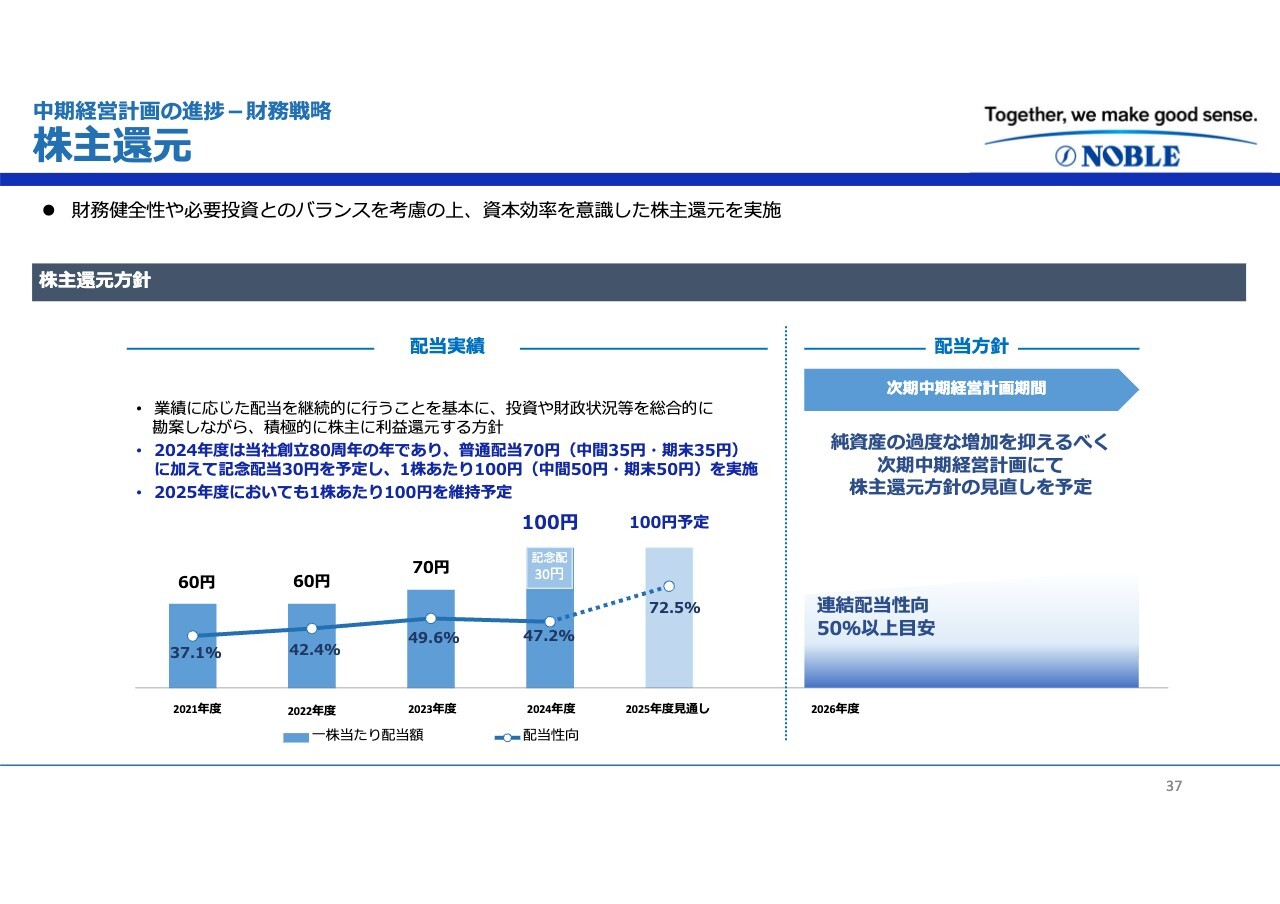The width and height of the screenshot is (1280, 904).
Task: Select the slide title 株主還元
Action: pos(112,146)
